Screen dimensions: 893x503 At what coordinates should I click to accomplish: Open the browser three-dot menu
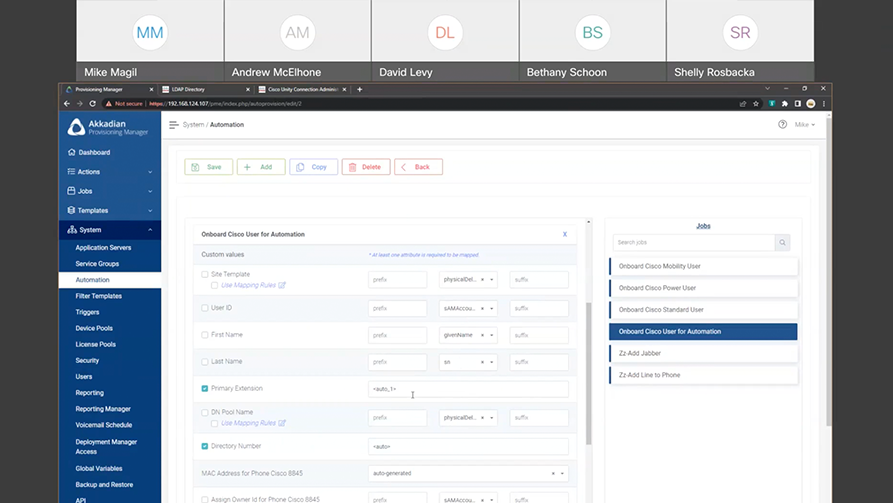click(824, 104)
